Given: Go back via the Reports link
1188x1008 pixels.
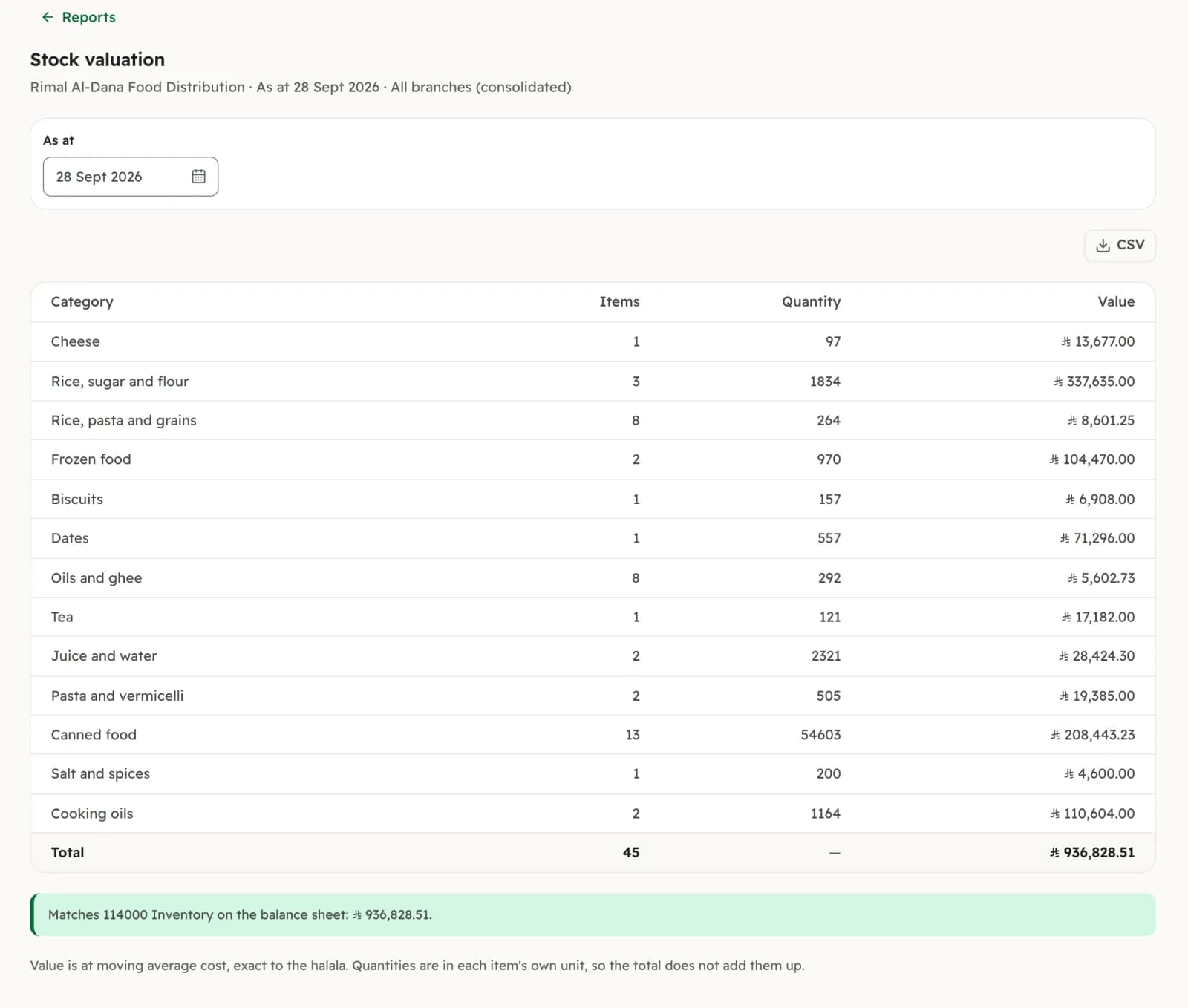Looking at the screenshot, I should click(79, 17).
